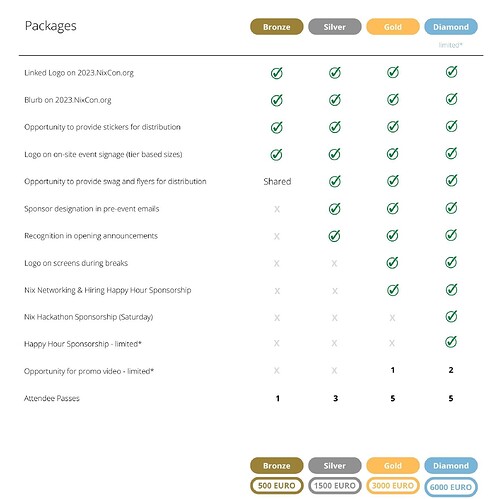This screenshot has height=499, width=502.
Task: Click the 500 EURO price pill
Action: point(277,486)
